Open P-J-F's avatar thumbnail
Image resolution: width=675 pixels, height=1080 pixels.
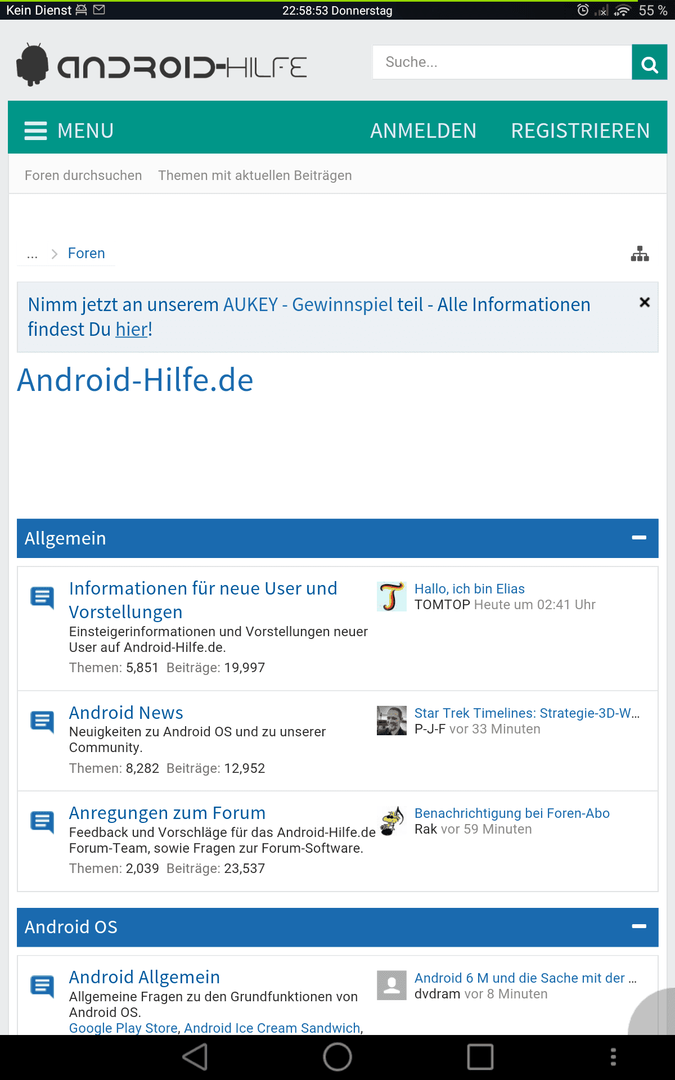(391, 720)
